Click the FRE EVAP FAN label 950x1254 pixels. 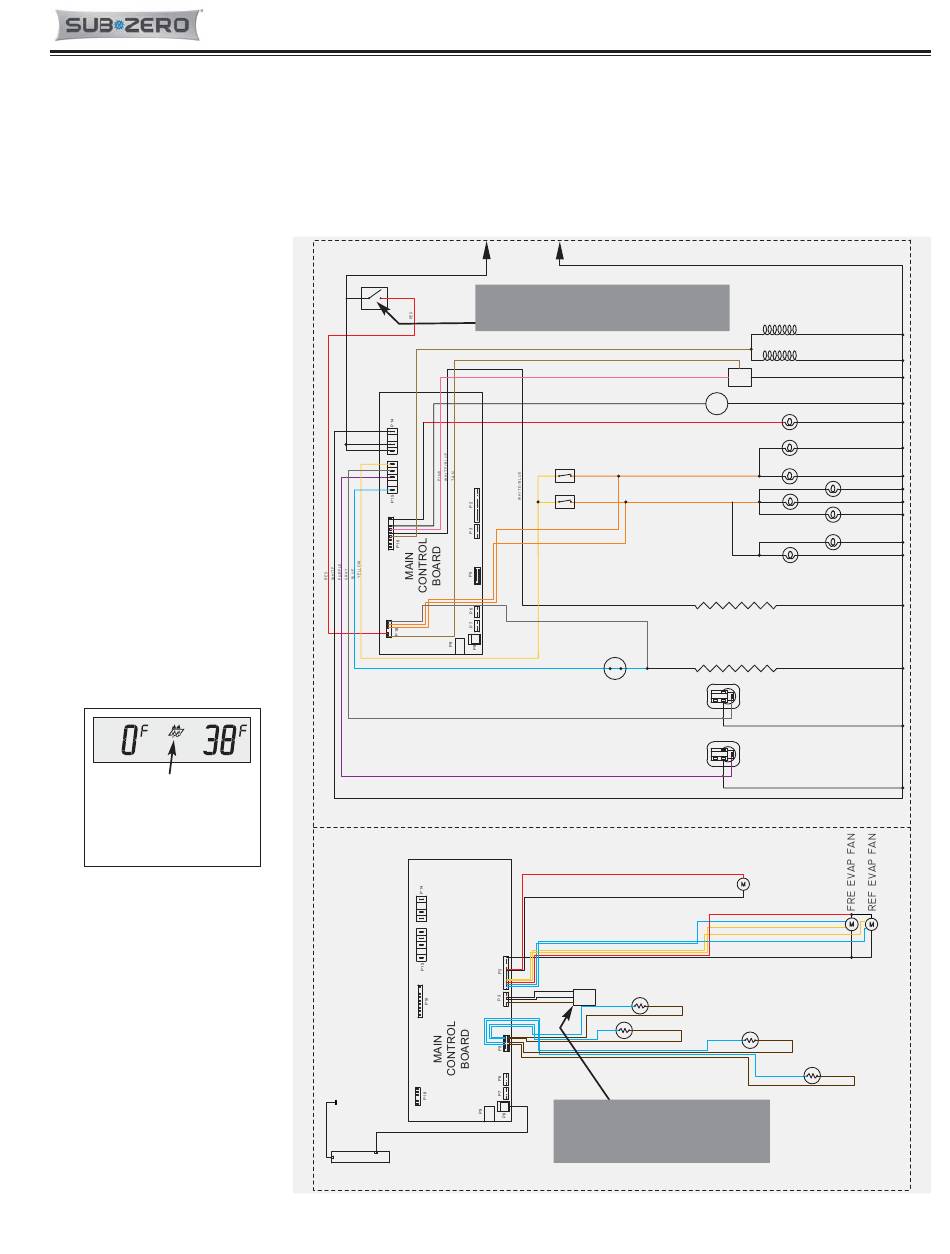(852, 871)
